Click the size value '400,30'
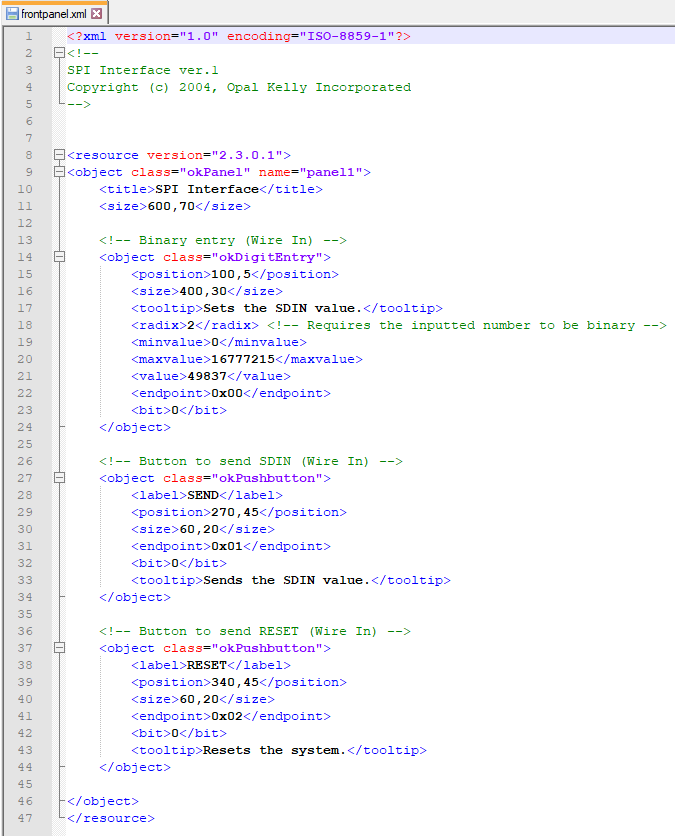675x836 pixels. 203,291
